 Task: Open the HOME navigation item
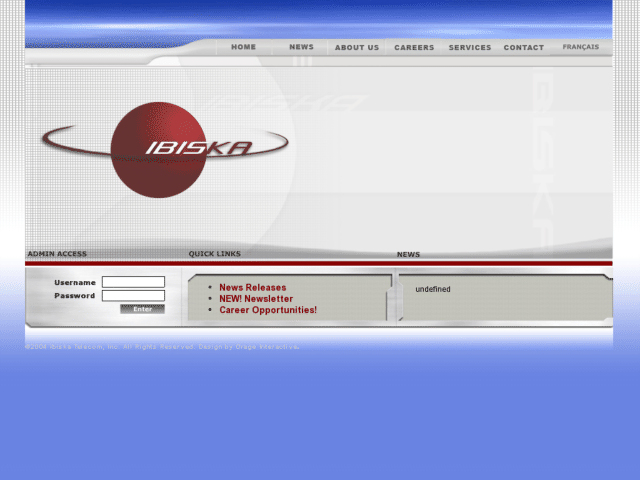click(x=244, y=47)
